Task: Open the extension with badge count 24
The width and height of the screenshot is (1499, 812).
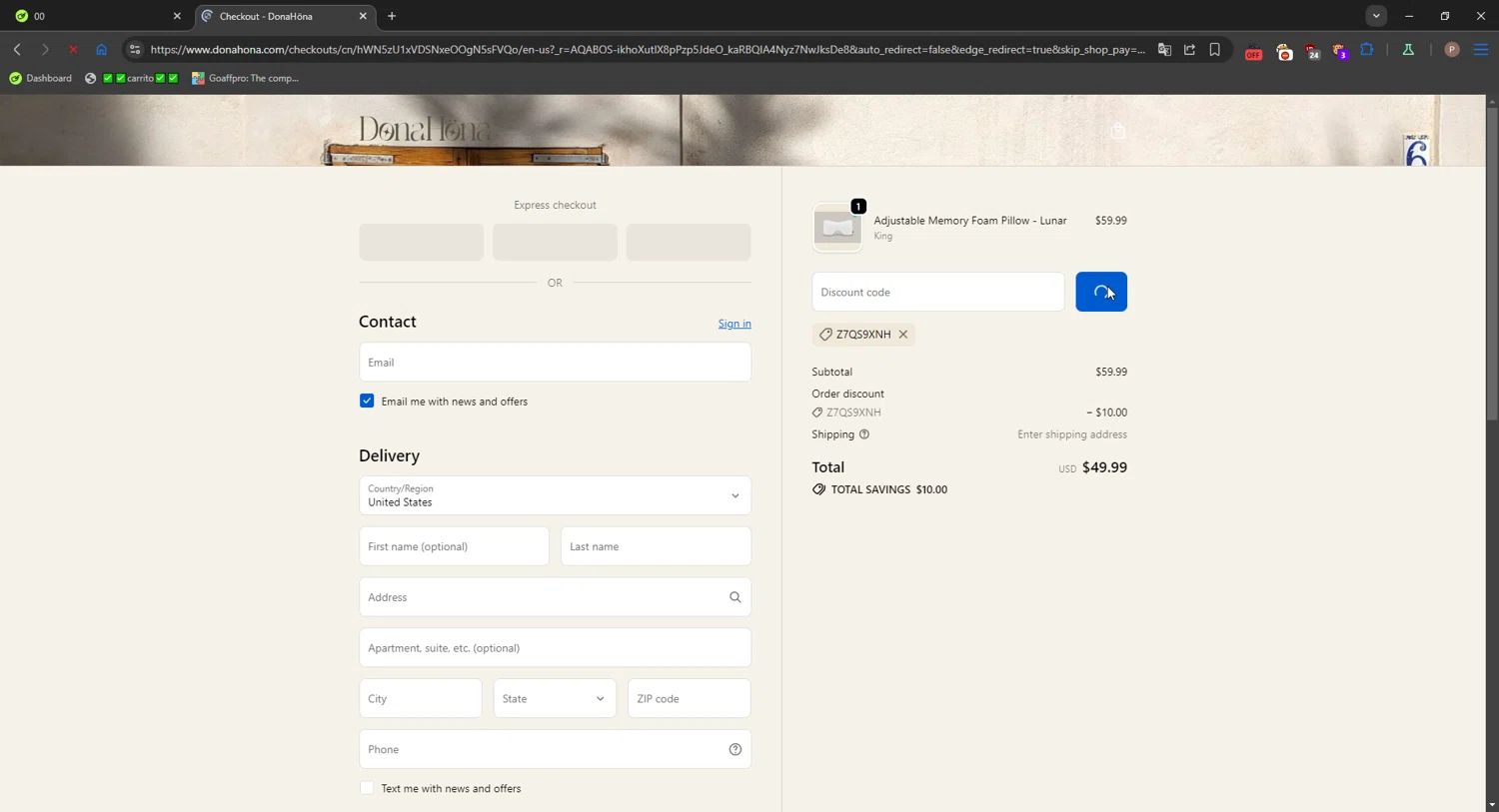Action: tap(1312, 51)
